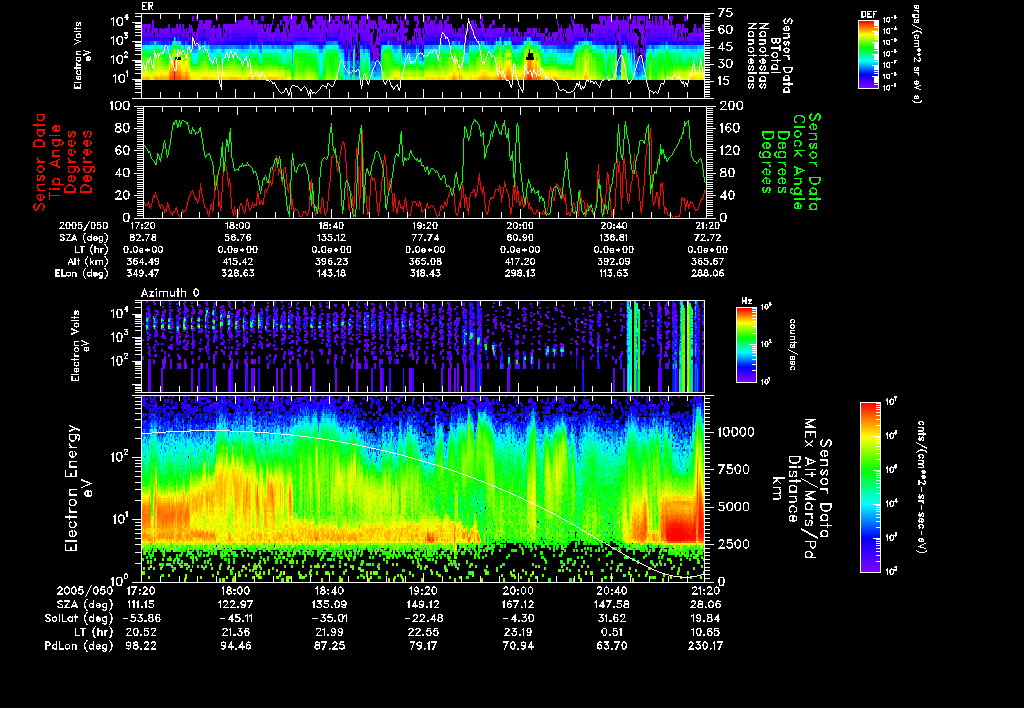Select SZA value 135.12
The height and width of the screenshot is (708, 1024).
point(330,238)
